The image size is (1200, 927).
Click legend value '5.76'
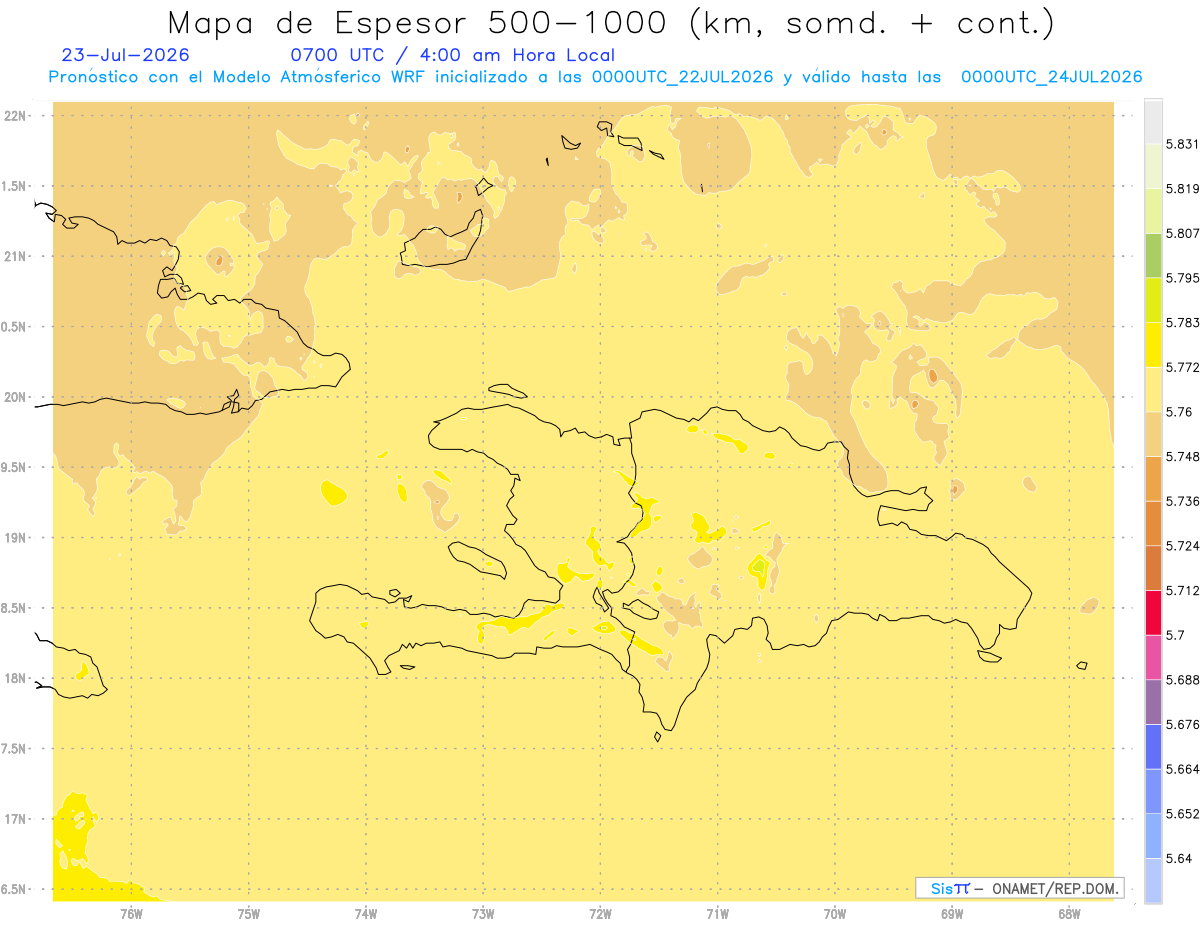coord(1179,412)
